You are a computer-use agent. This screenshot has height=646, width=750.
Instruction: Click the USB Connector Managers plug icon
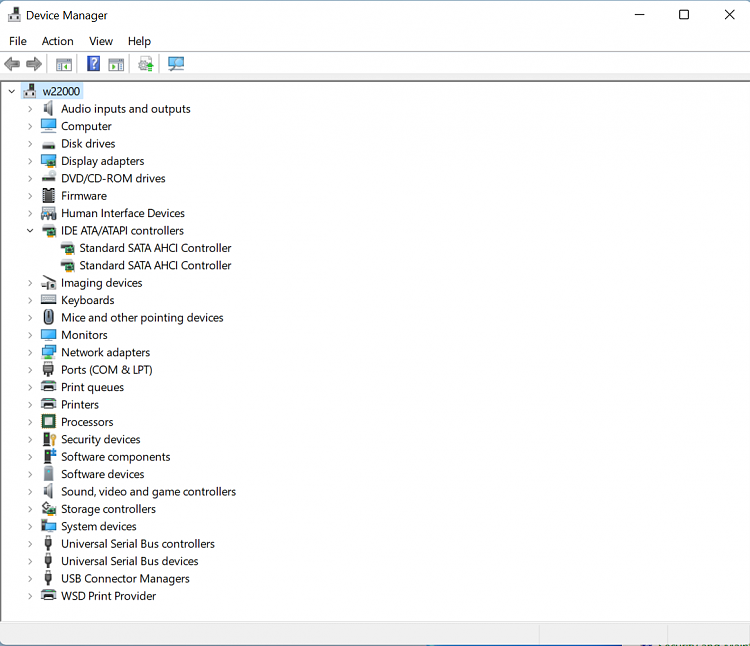click(48, 578)
